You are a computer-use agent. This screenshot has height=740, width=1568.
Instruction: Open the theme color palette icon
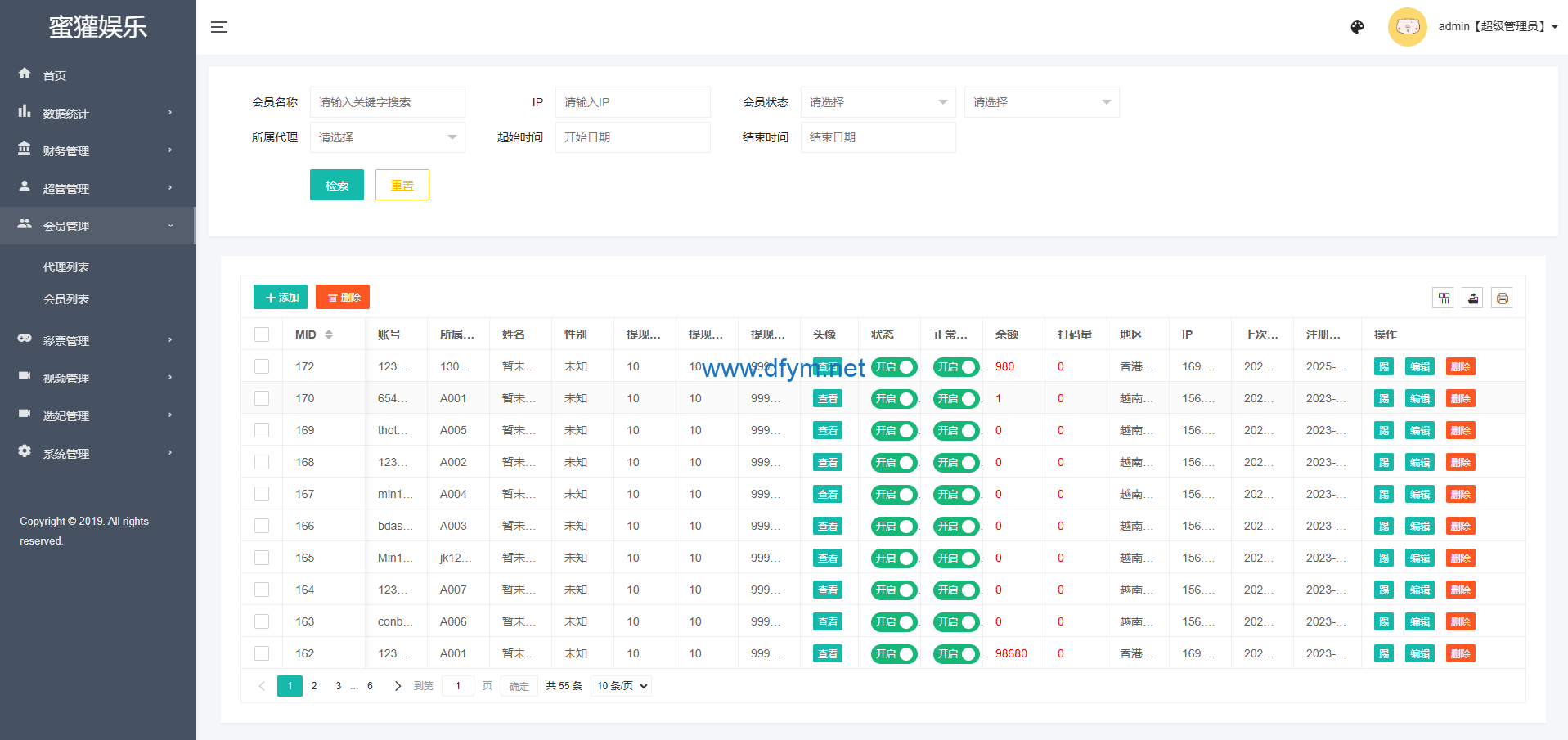(x=1357, y=27)
